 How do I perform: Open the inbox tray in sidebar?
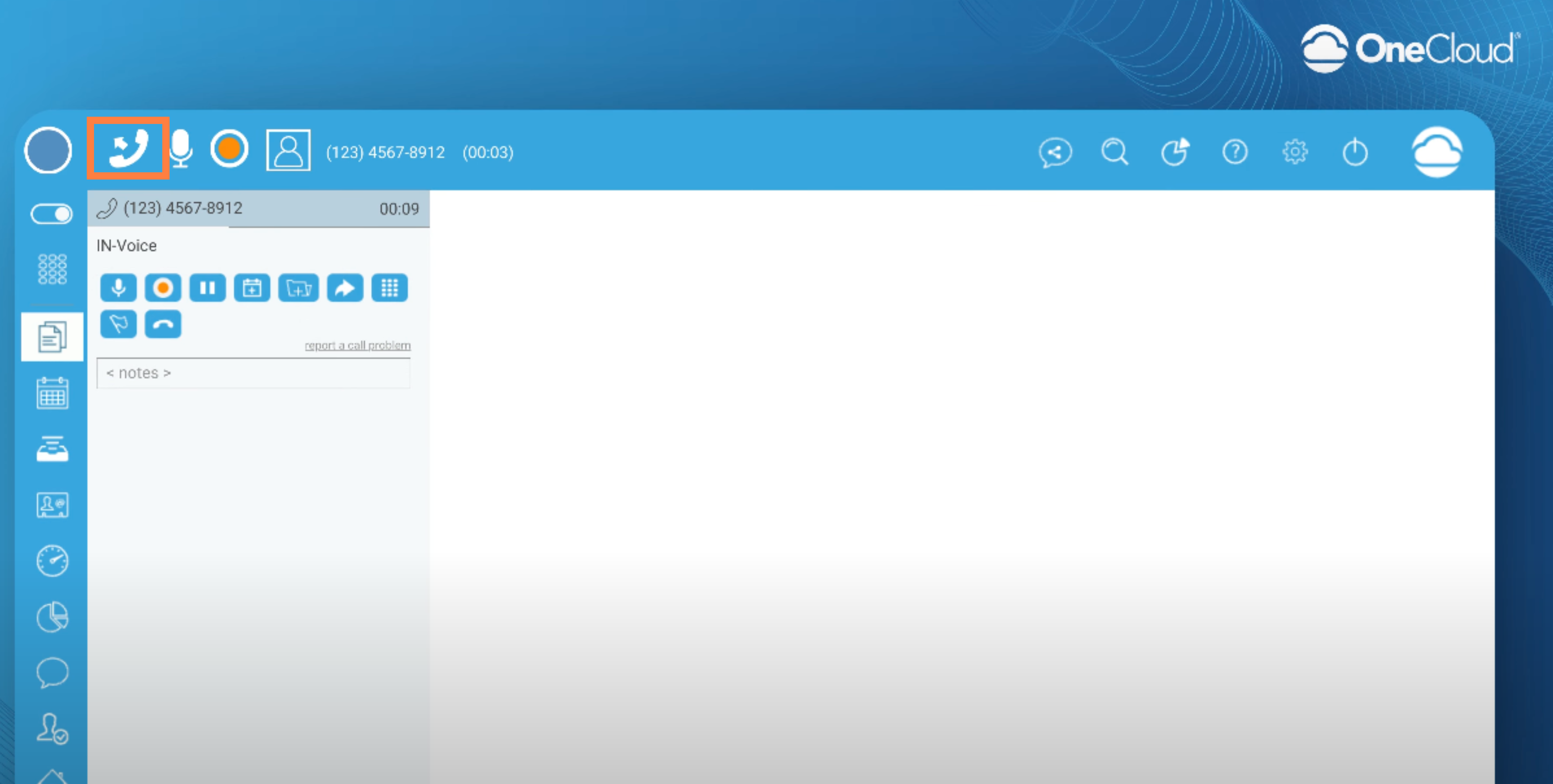click(52, 449)
